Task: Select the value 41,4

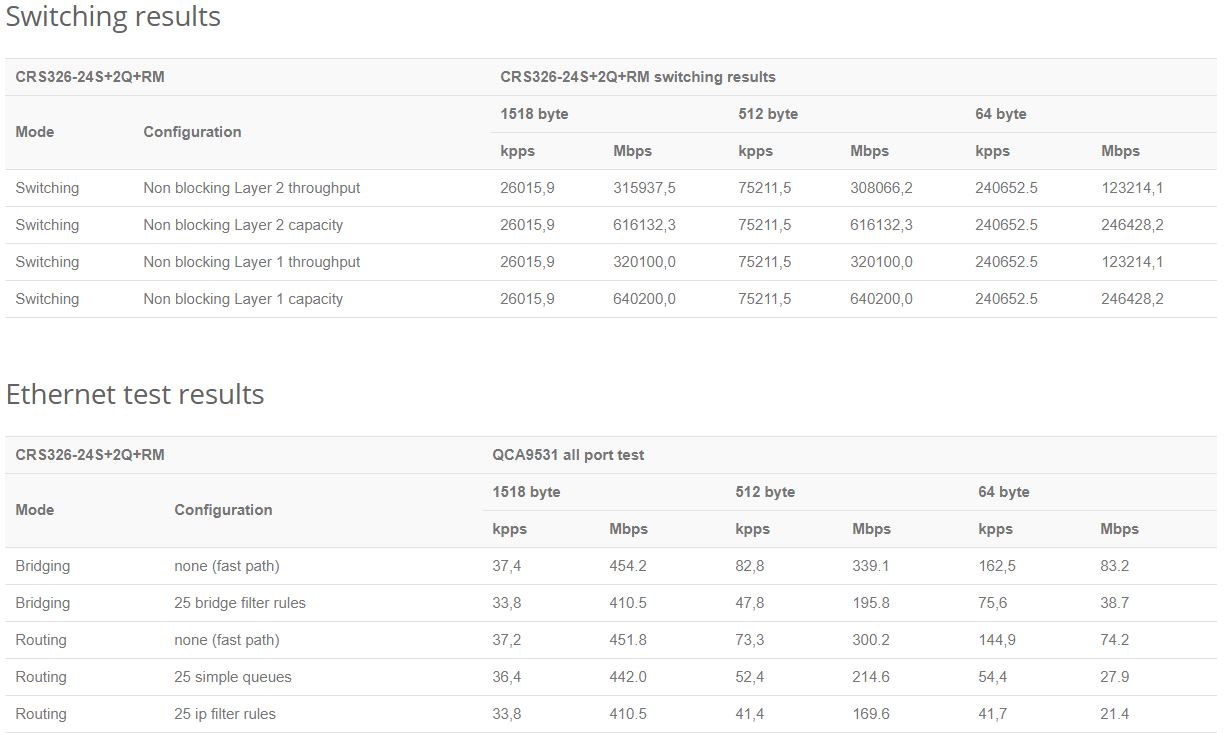Action: [750, 714]
